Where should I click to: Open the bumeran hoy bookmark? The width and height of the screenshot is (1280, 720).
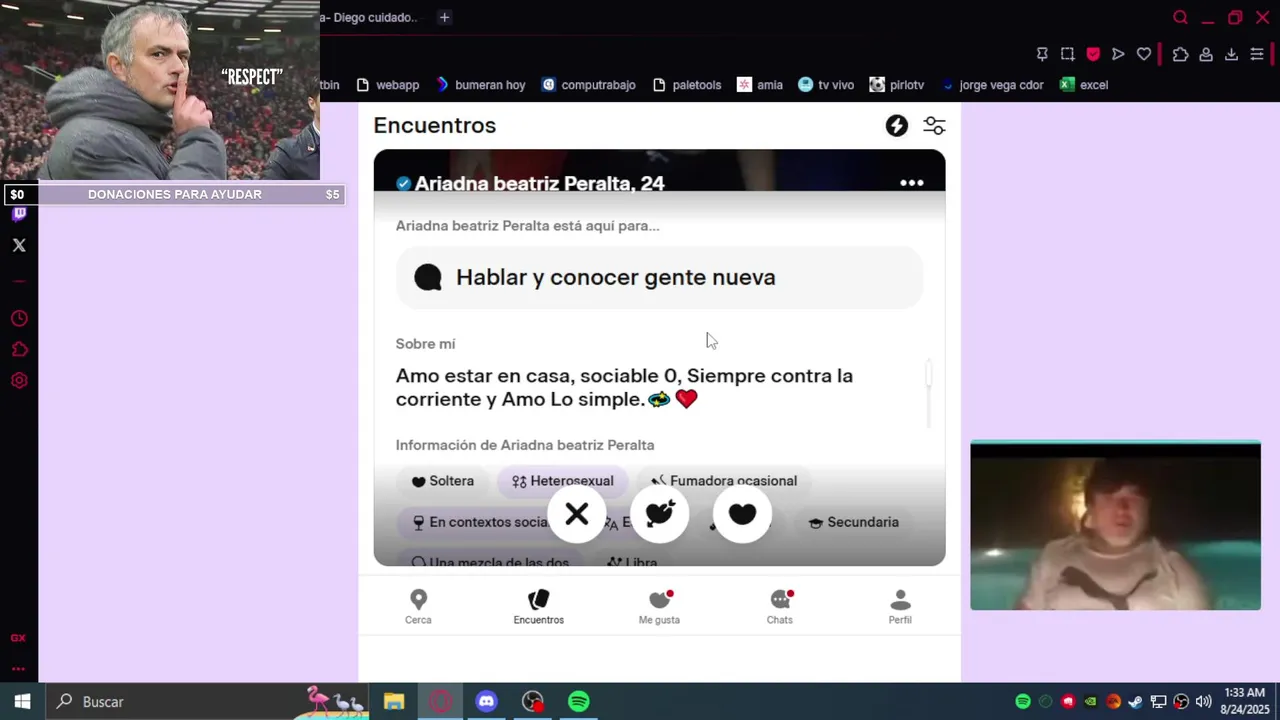[x=480, y=85]
